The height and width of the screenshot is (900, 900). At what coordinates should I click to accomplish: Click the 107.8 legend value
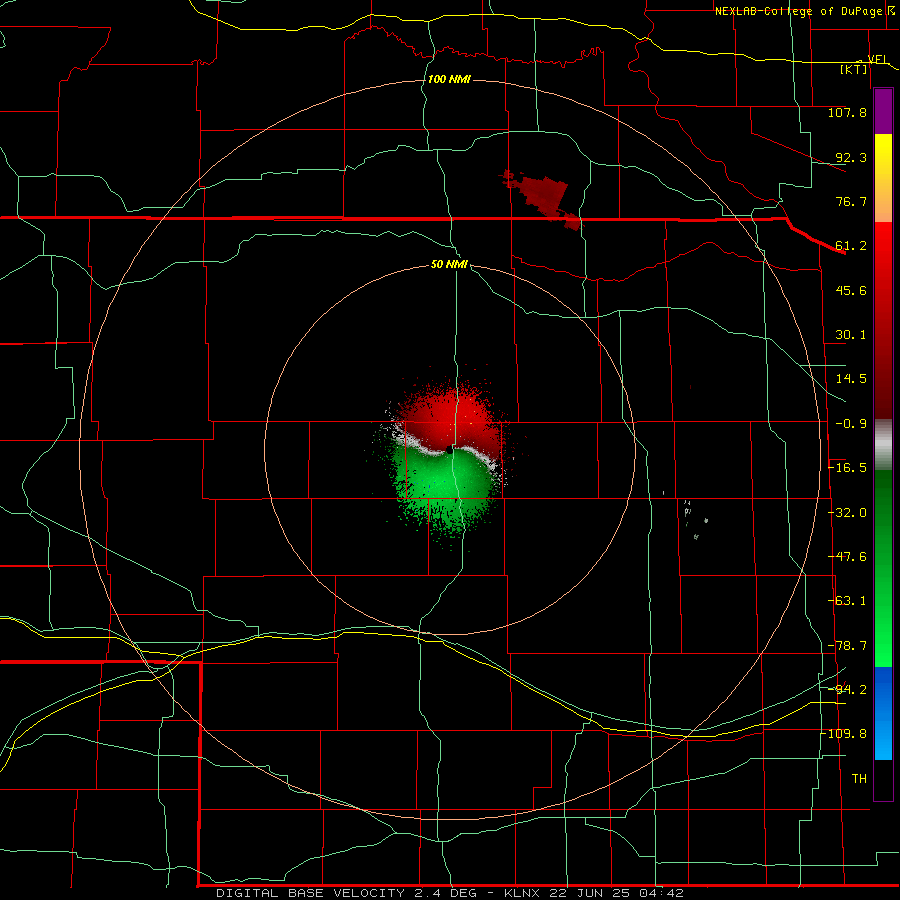847,112
